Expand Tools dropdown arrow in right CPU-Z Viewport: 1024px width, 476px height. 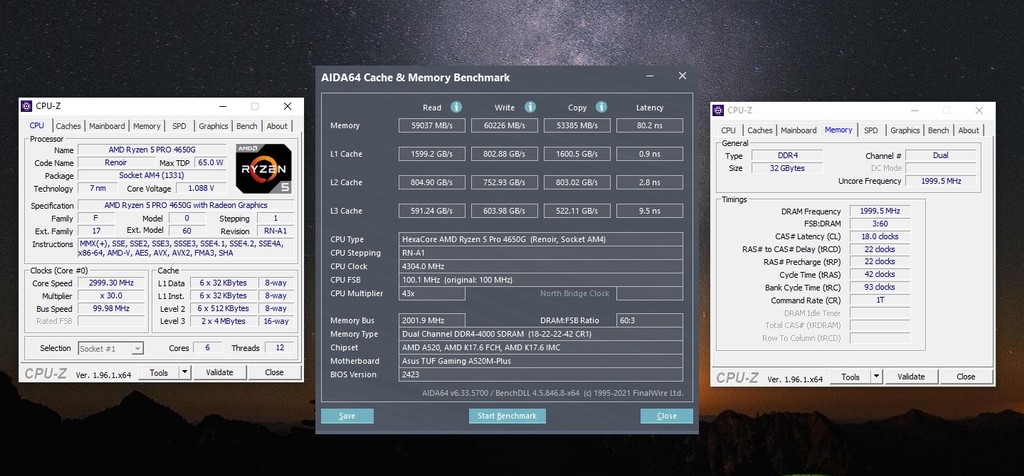(876, 377)
